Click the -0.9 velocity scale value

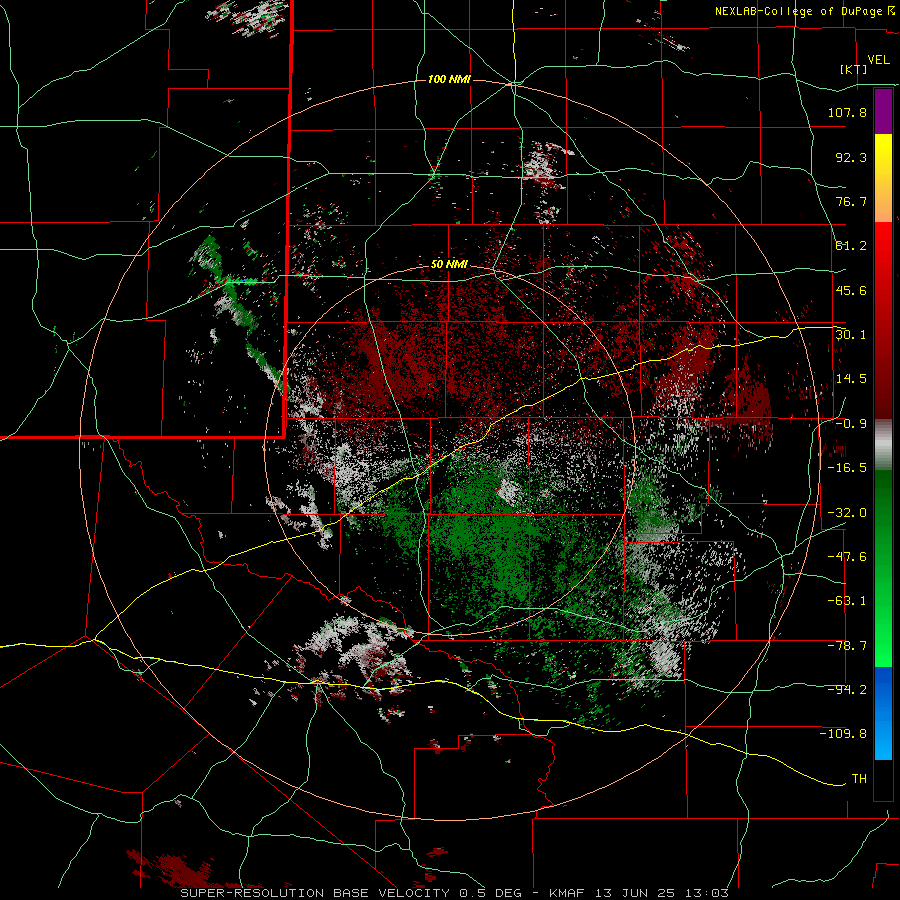pyautogui.click(x=851, y=424)
